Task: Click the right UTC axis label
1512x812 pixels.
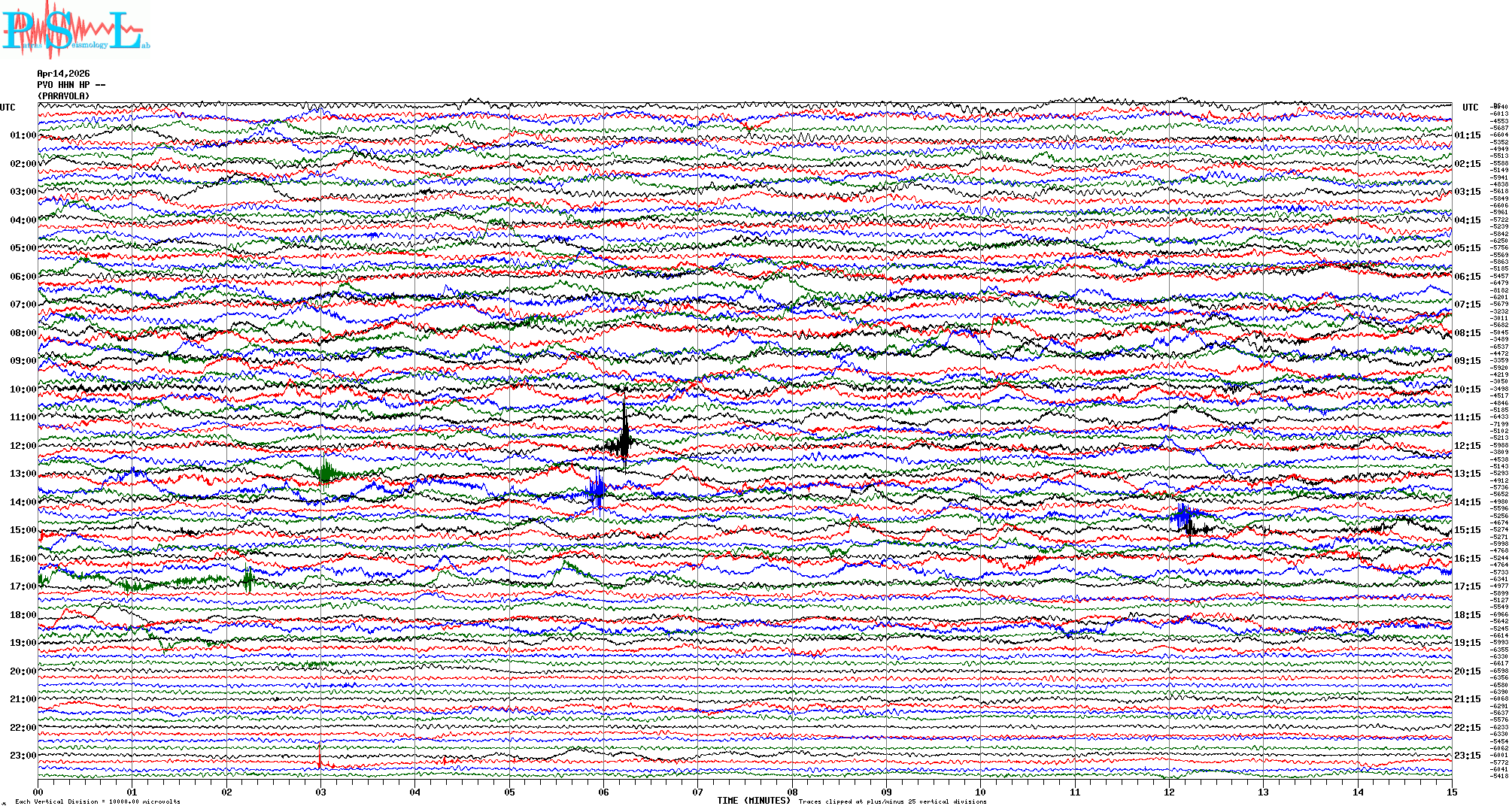Action: (x=1470, y=108)
